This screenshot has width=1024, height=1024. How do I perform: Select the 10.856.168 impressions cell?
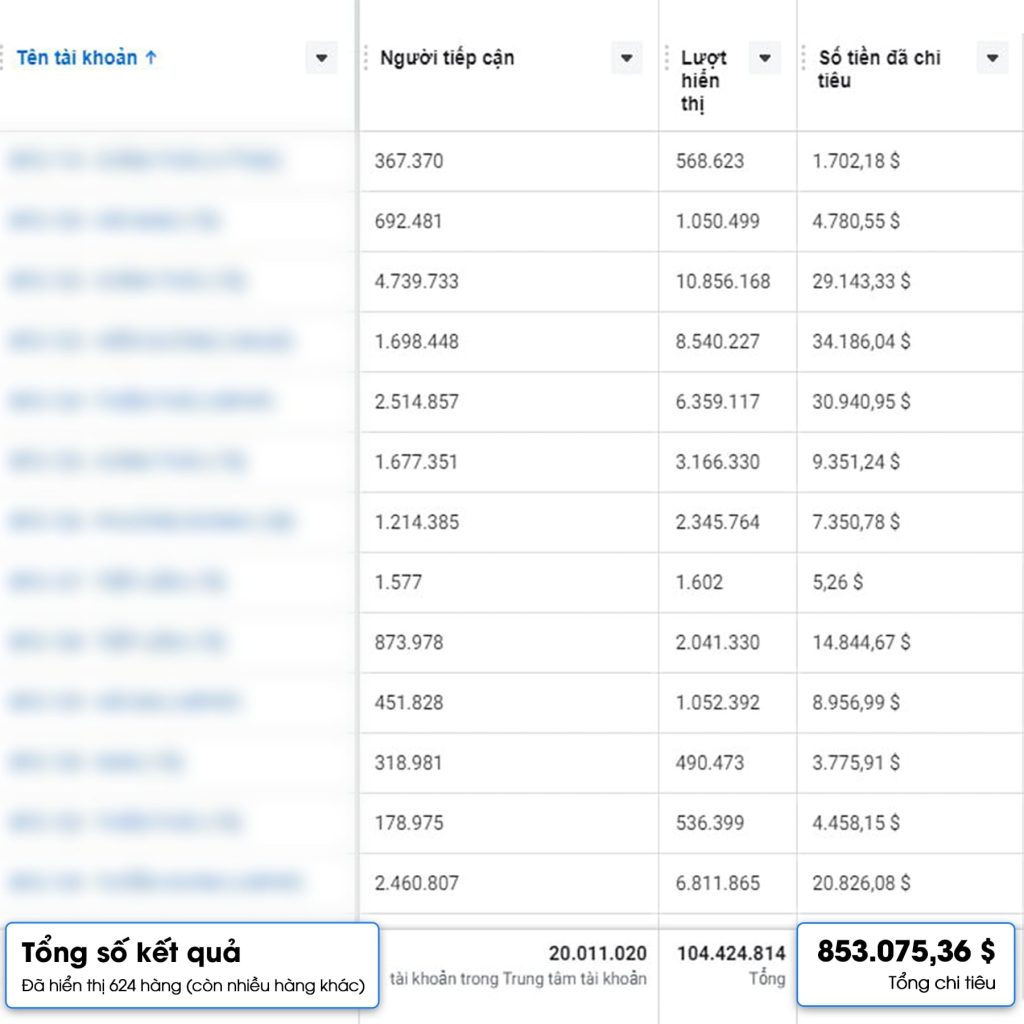coord(723,282)
